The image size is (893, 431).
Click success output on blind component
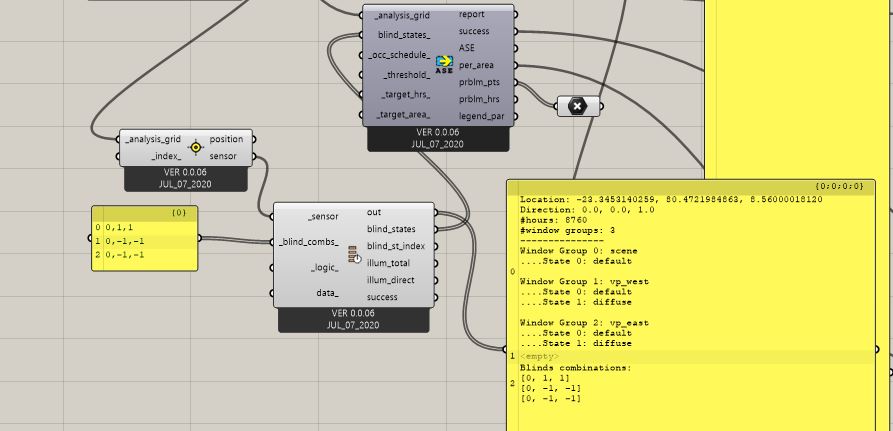pos(382,297)
